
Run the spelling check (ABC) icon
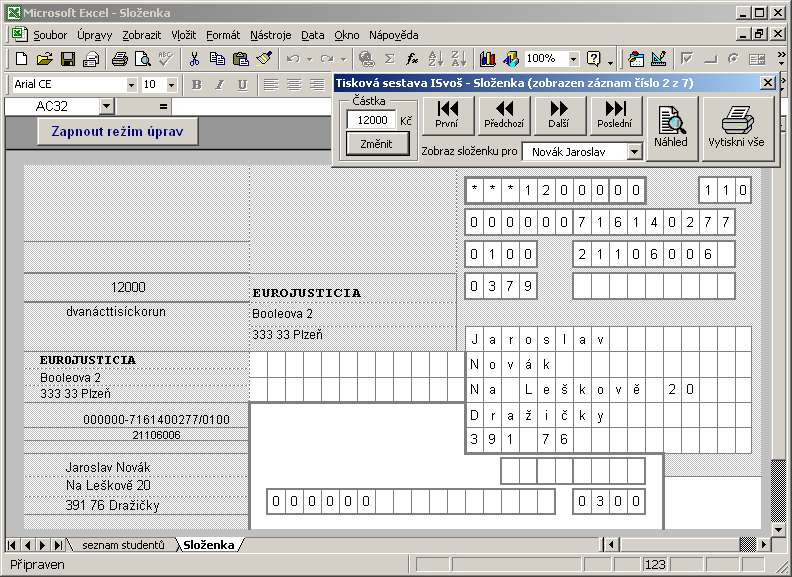tap(166, 59)
